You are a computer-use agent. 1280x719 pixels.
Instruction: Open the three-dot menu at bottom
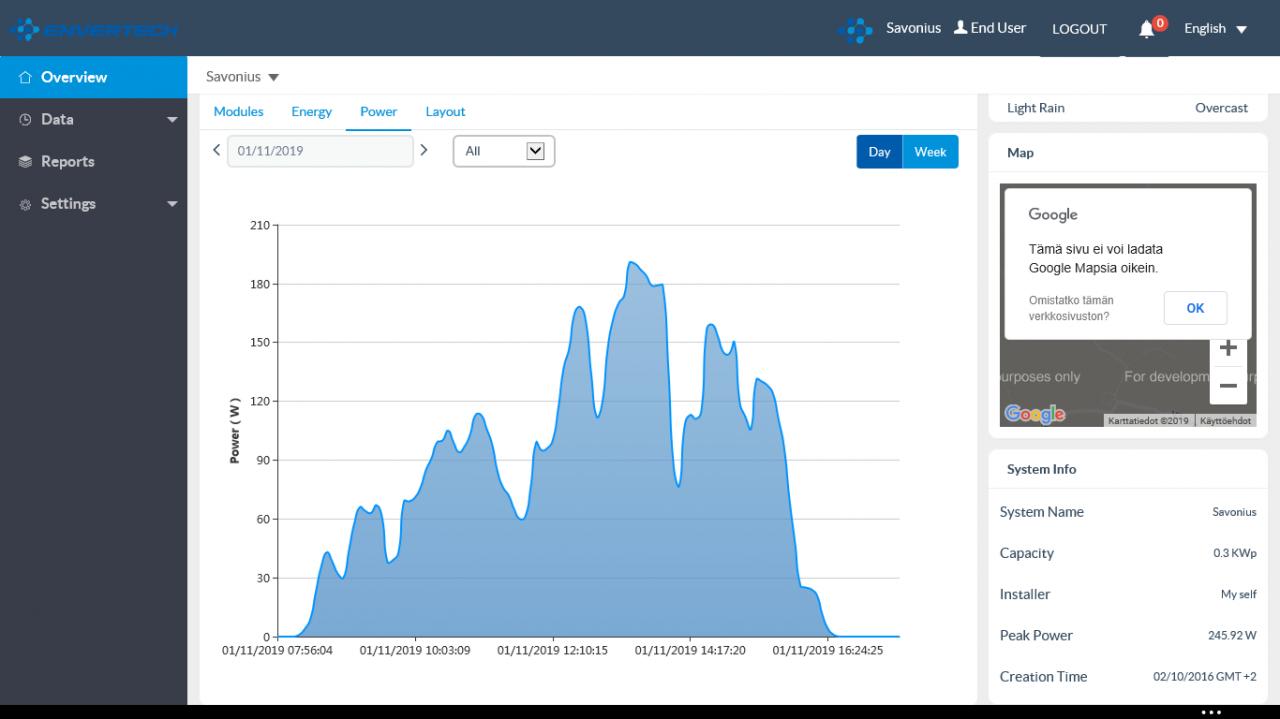[1211, 712]
